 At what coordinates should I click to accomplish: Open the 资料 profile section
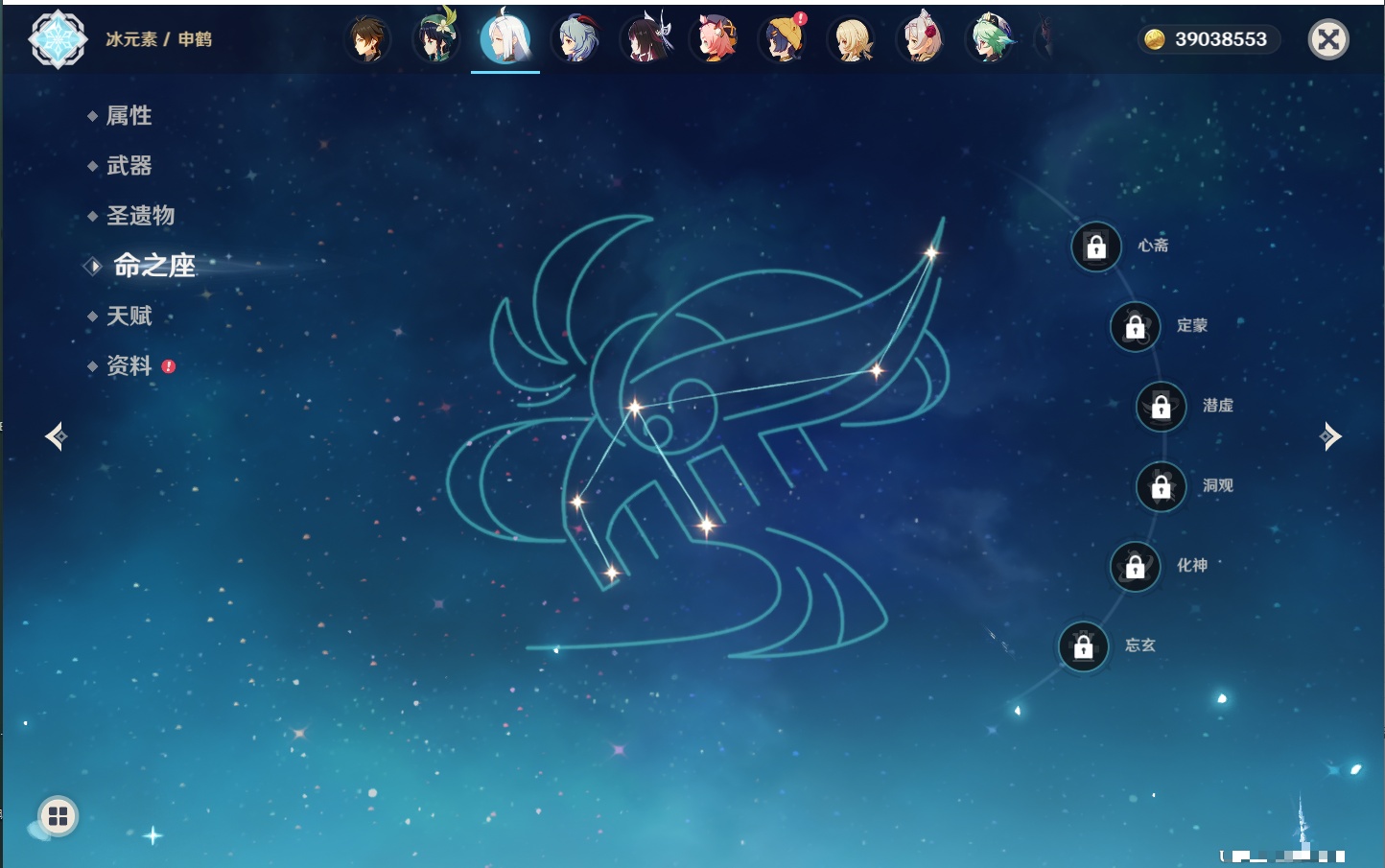[129, 365]
